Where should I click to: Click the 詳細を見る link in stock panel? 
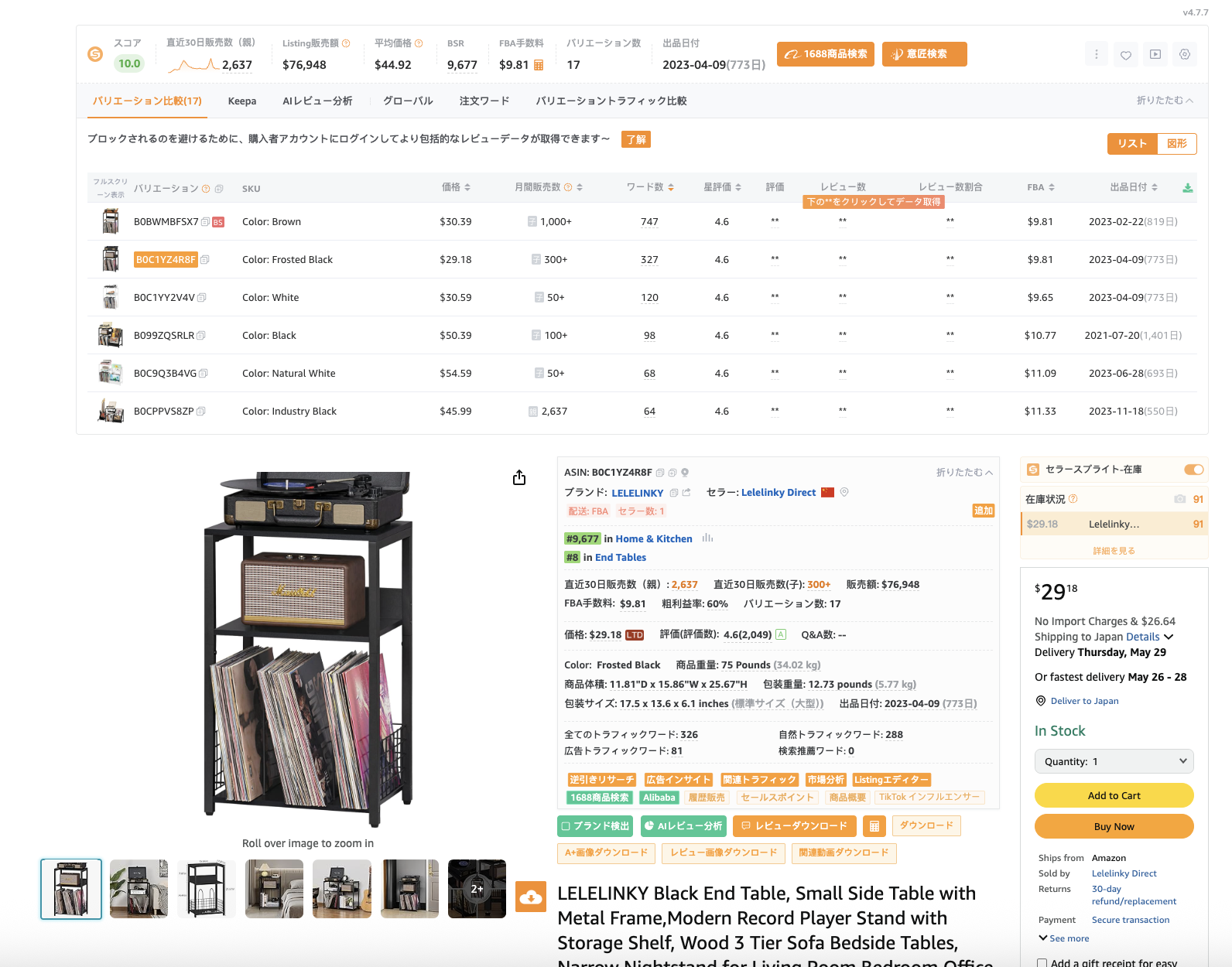(1114, 551)
